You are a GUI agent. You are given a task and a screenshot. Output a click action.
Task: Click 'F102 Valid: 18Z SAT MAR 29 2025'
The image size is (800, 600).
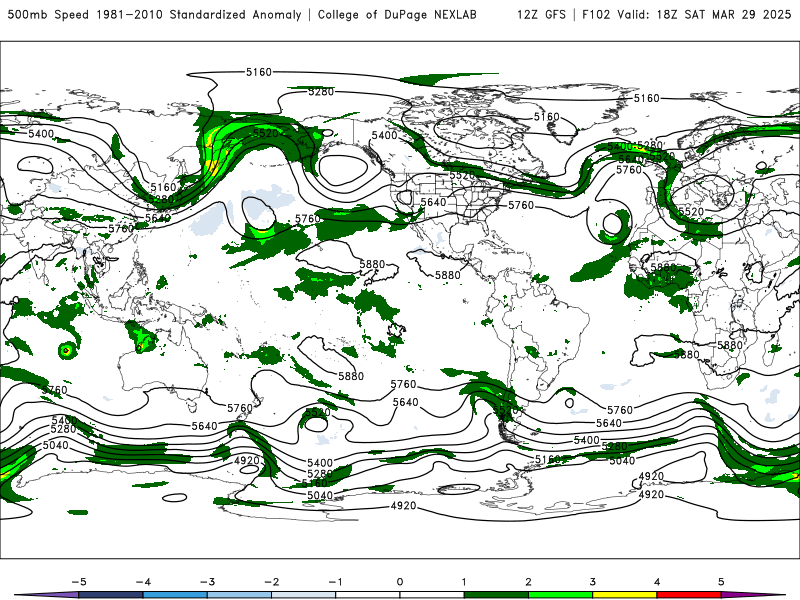point(686,15)
